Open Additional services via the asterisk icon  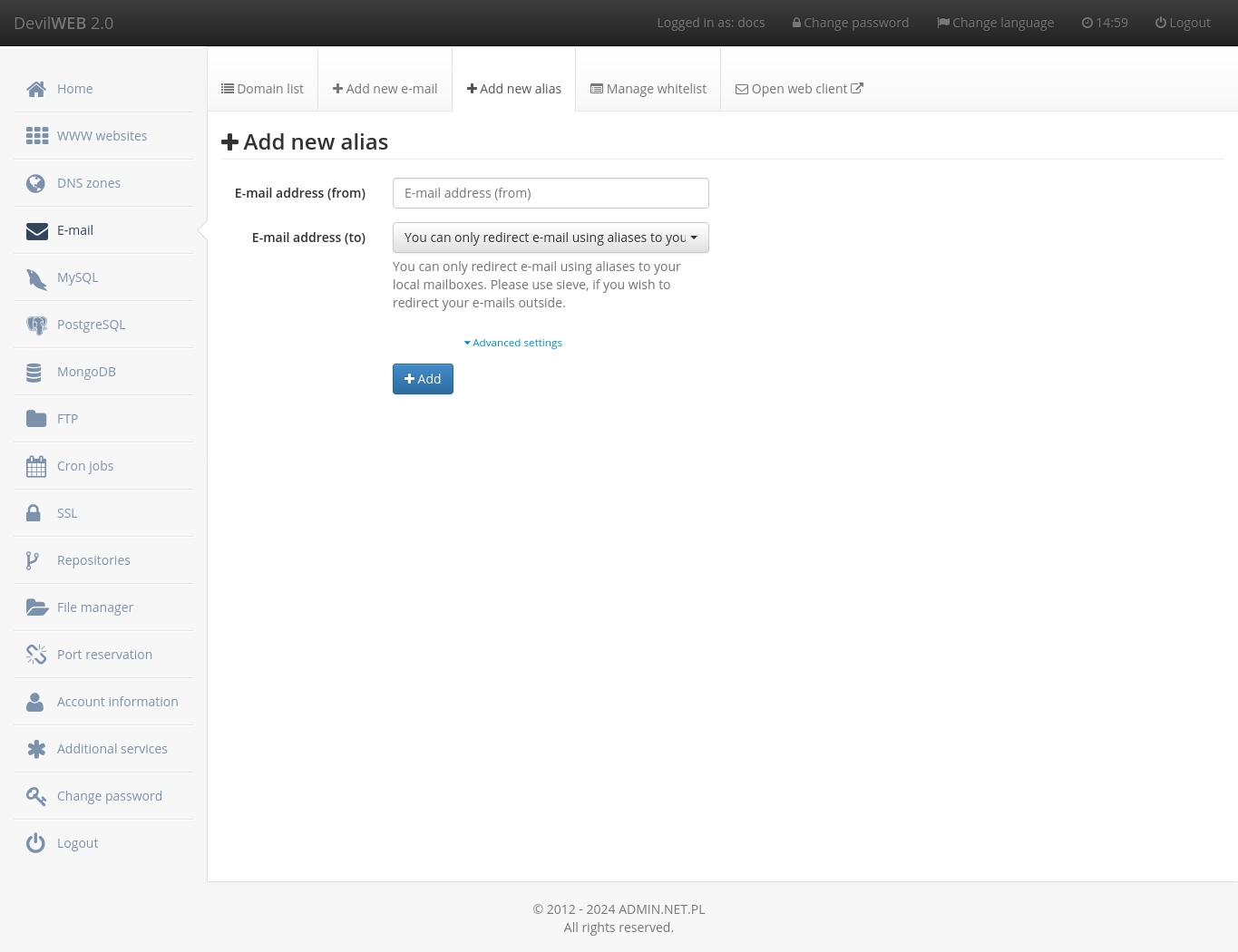pyautogui.click(x=36, y=748)
